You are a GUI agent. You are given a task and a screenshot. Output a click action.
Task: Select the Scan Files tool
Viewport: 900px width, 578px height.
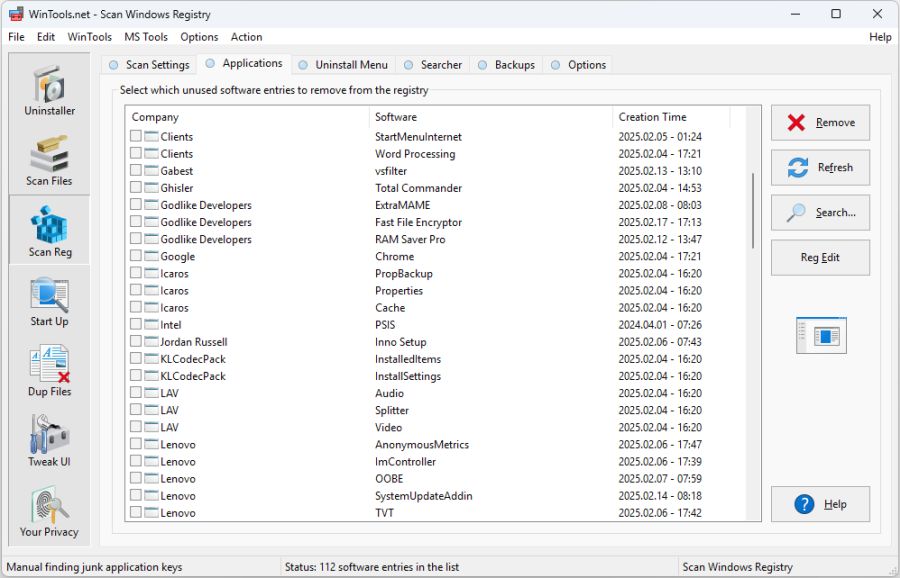48,160
